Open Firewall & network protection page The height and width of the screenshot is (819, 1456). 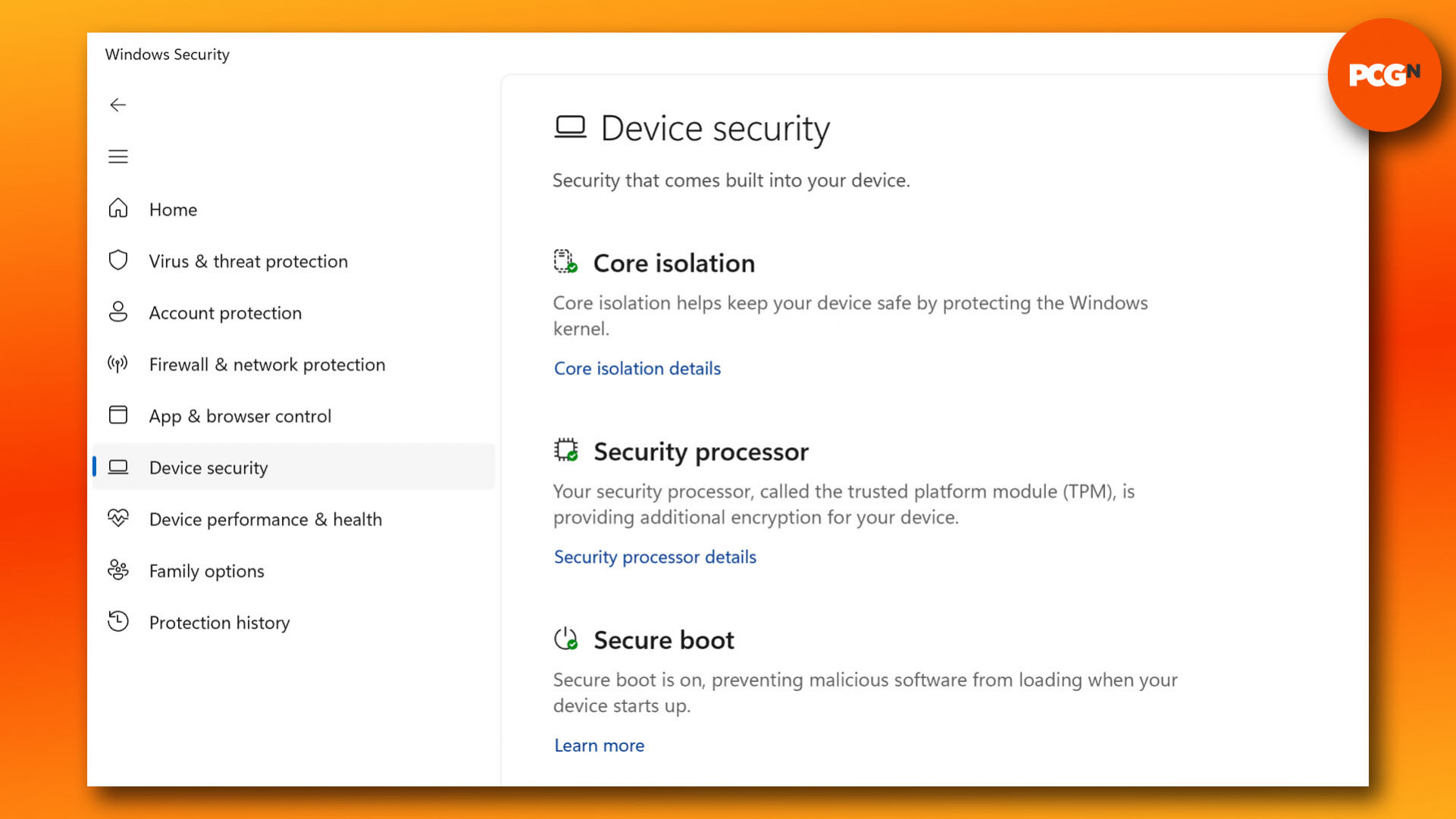coord(268,364)
